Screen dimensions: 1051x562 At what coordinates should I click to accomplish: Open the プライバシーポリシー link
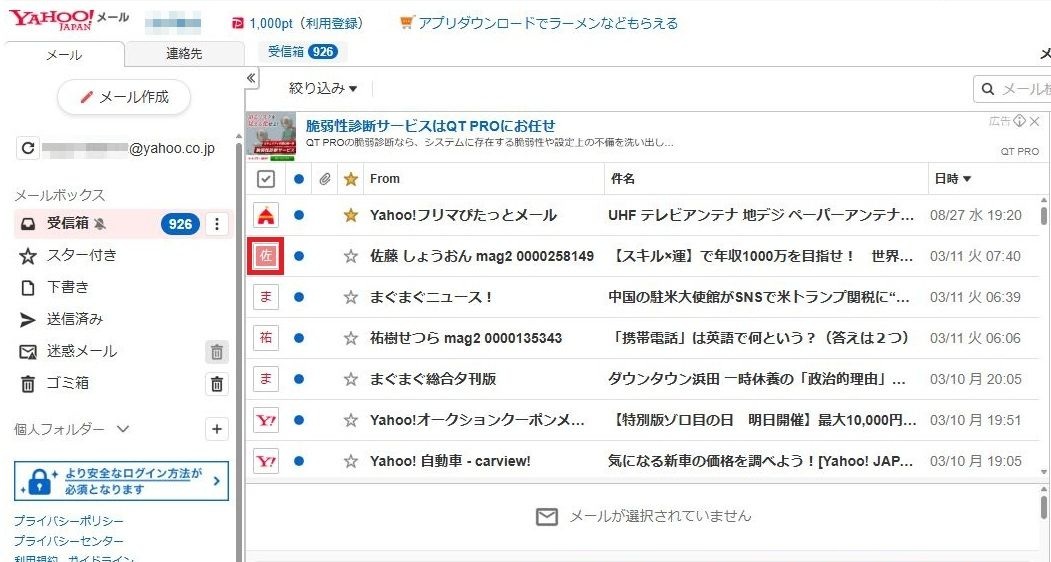(x=69, y=521)
